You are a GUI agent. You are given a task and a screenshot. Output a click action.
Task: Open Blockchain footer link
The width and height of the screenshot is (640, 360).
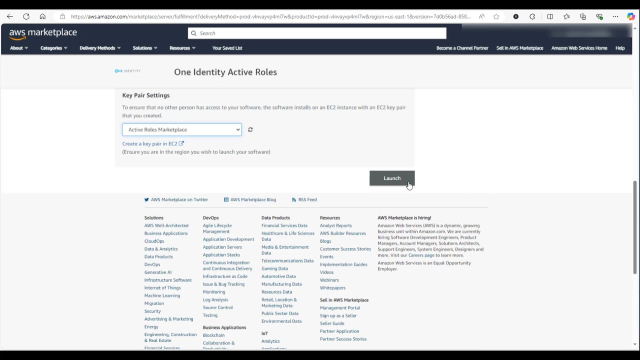click(x=213, y=335)
